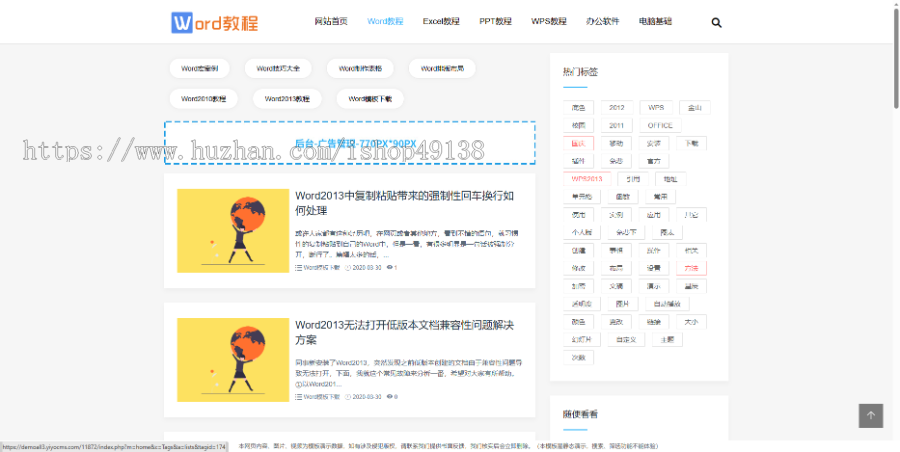Click the 自定义 tag

[626, 339]
